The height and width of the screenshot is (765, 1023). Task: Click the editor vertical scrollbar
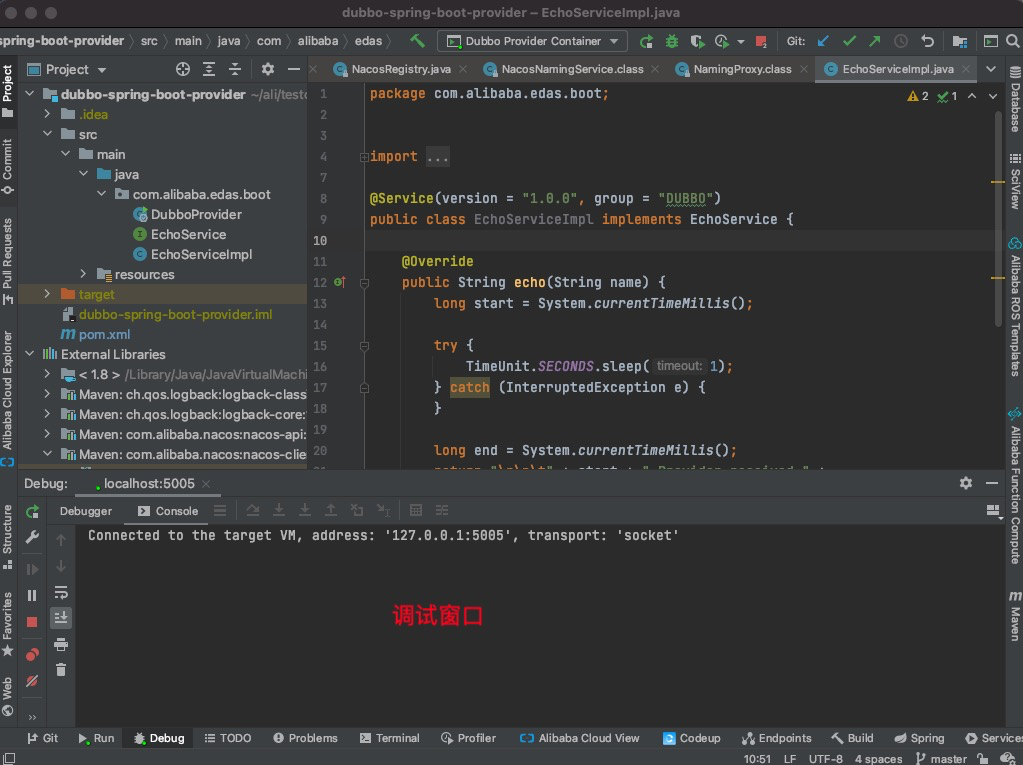click(x=997, y=220)
